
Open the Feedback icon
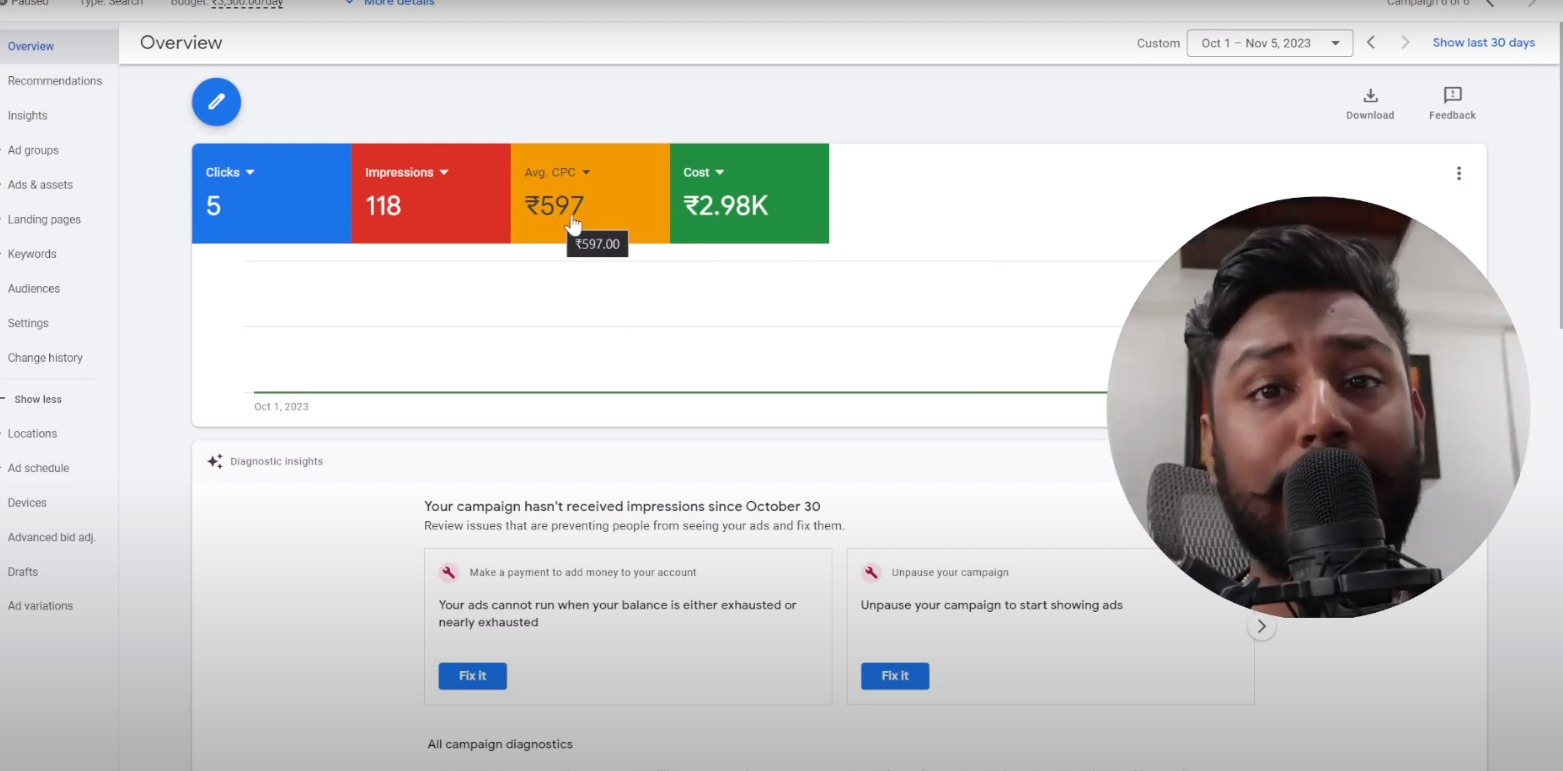coord(1452,95)
